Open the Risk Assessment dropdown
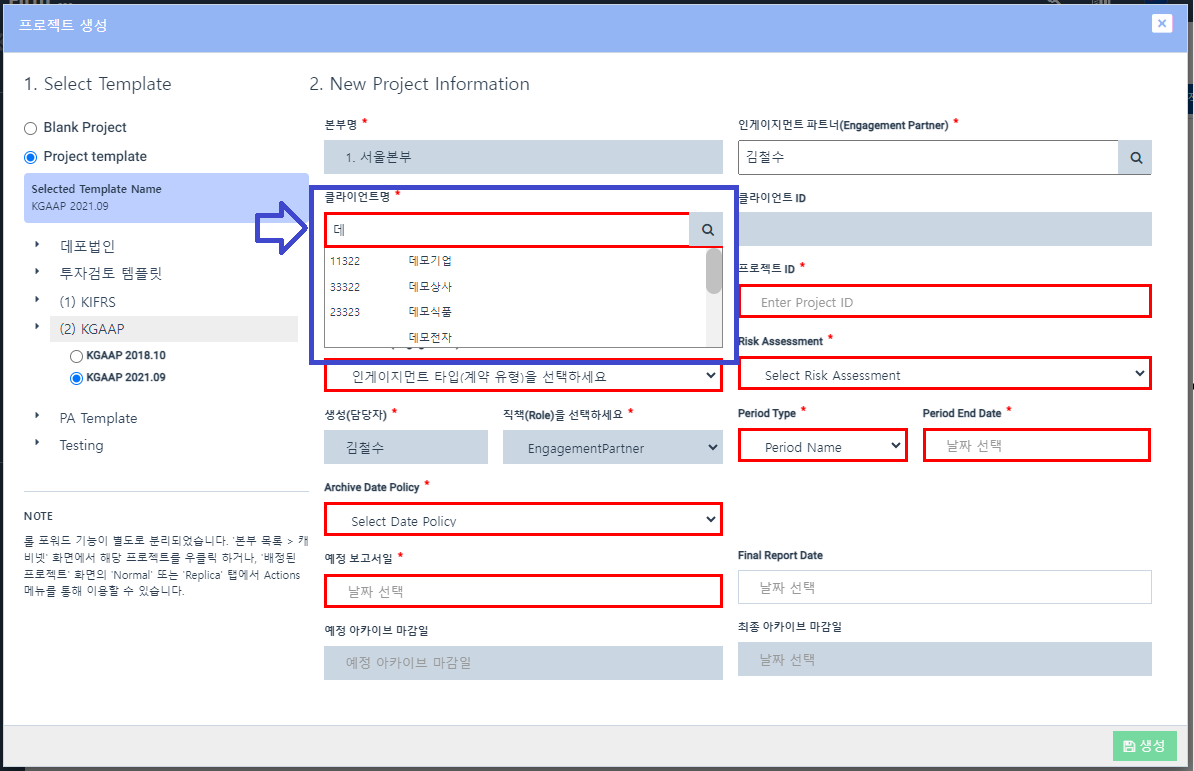The height and width of the screenshot is (771, 1194). tap(944, 372)
